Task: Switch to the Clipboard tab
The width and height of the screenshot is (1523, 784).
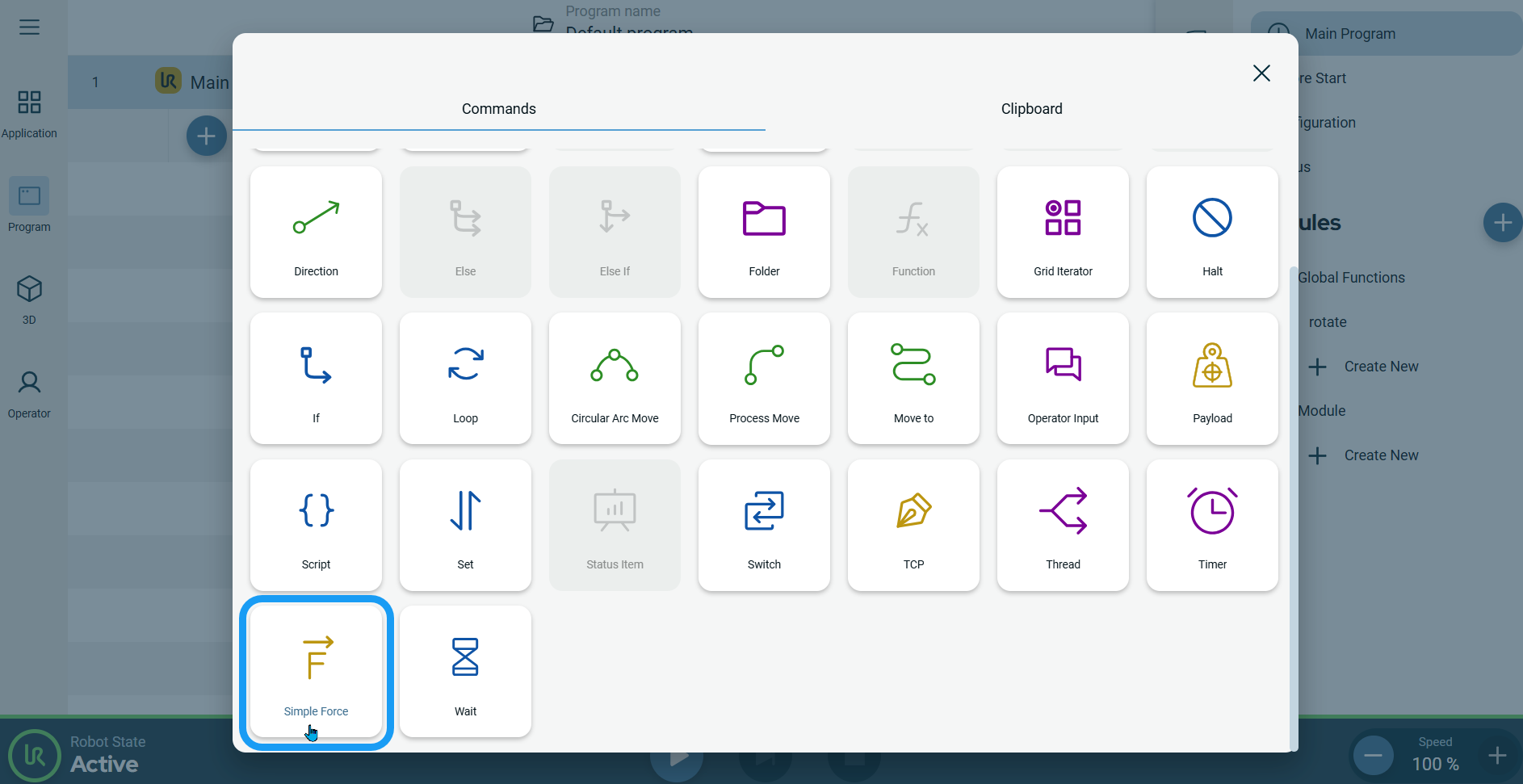Action: [x=1031, y=109]
